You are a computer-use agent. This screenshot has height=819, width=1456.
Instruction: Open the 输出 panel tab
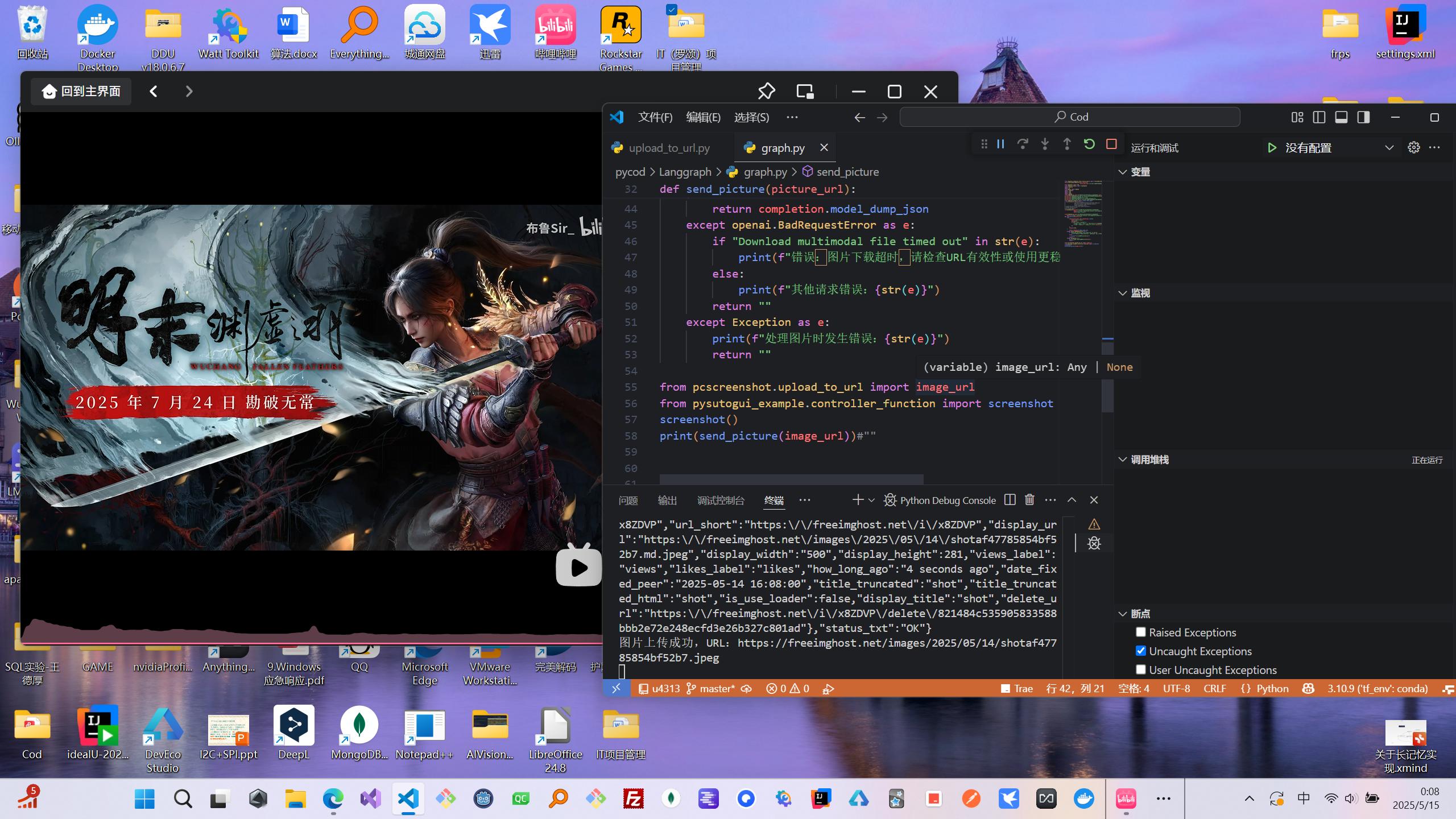667,500
